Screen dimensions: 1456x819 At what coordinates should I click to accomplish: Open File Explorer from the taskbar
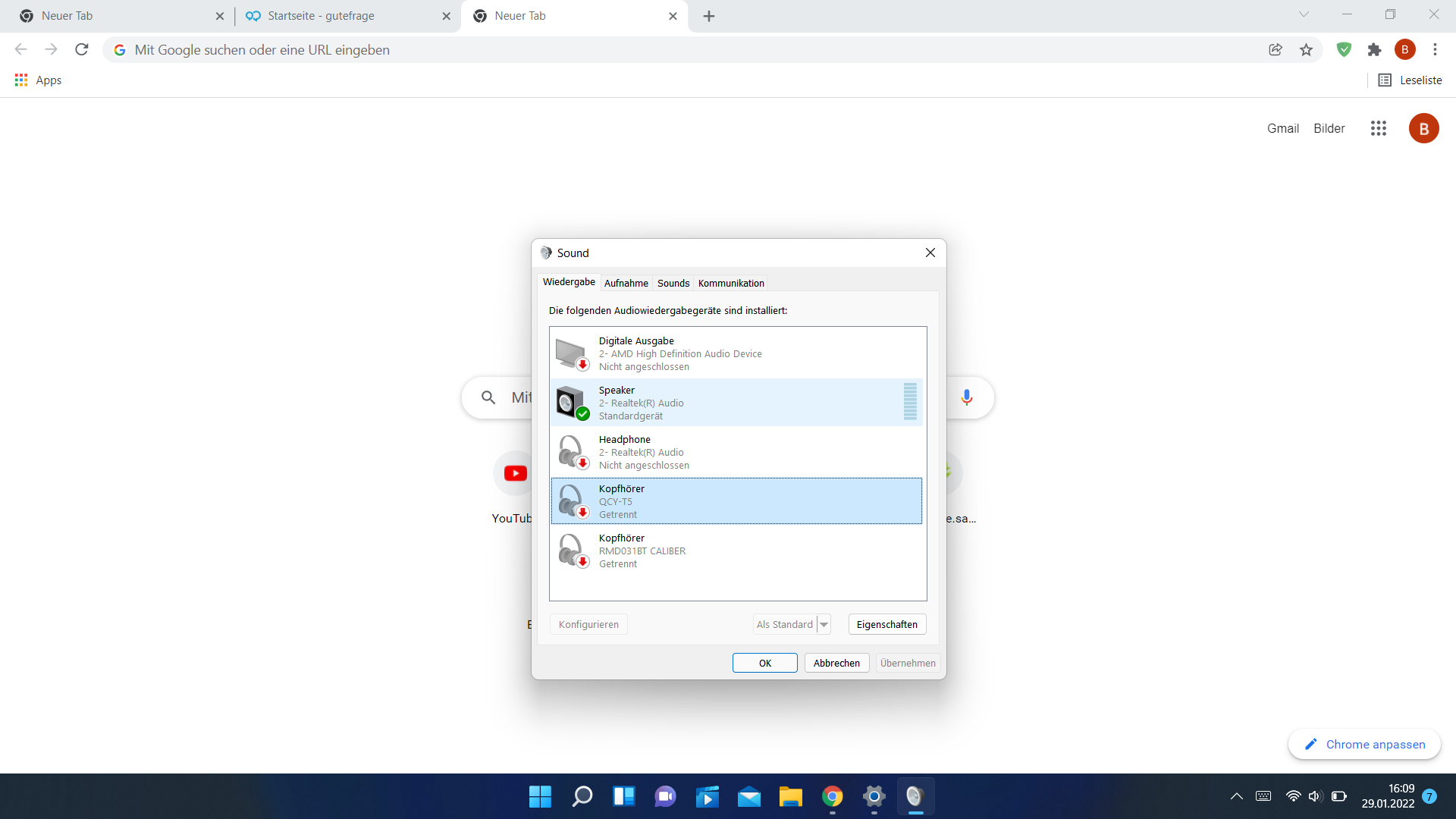coord(791,796)
